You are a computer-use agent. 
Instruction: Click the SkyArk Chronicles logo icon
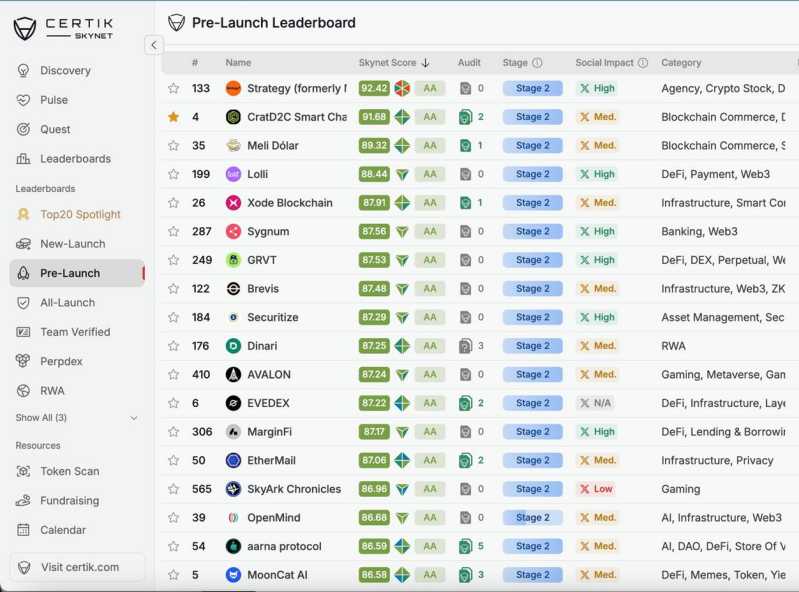point(233,489)
